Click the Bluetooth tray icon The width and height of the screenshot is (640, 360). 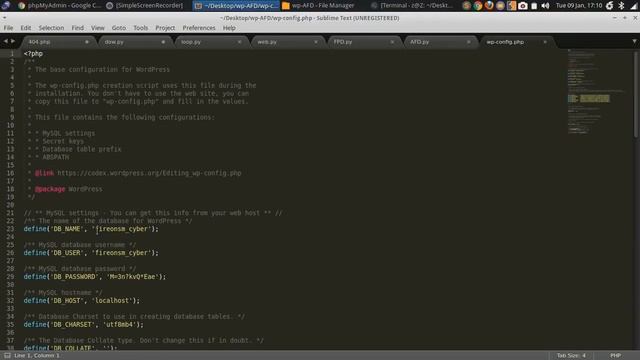tap(621, 6)
